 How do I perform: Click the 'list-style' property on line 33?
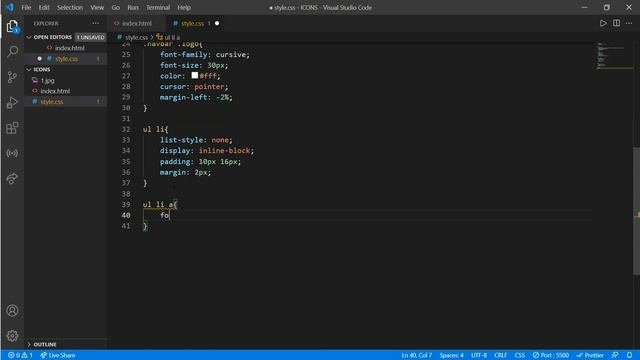coord(182,140)
